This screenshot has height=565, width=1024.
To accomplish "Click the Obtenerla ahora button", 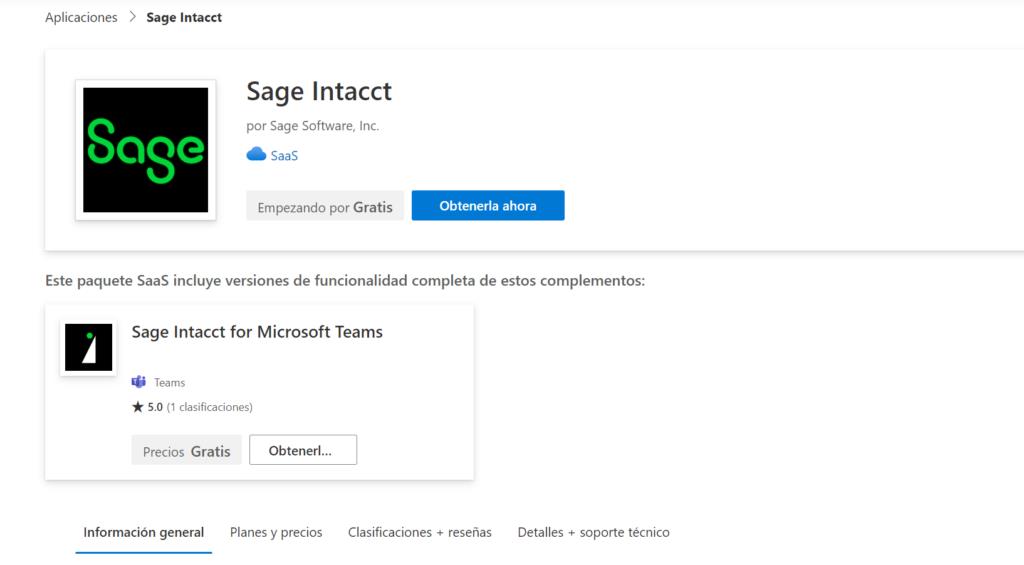I will tap(488, 206).
